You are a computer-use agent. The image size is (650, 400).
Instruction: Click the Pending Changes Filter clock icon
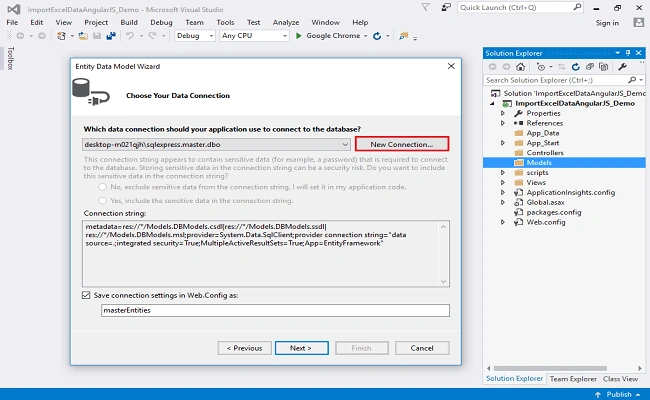[x=541, y=67]
